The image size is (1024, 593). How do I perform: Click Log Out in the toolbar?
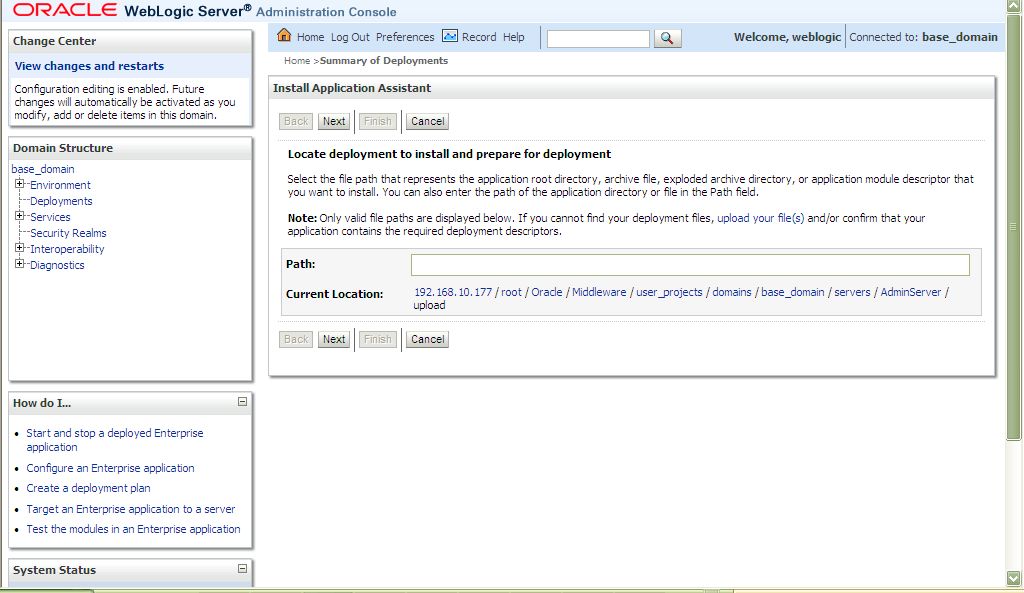(350, 37)
